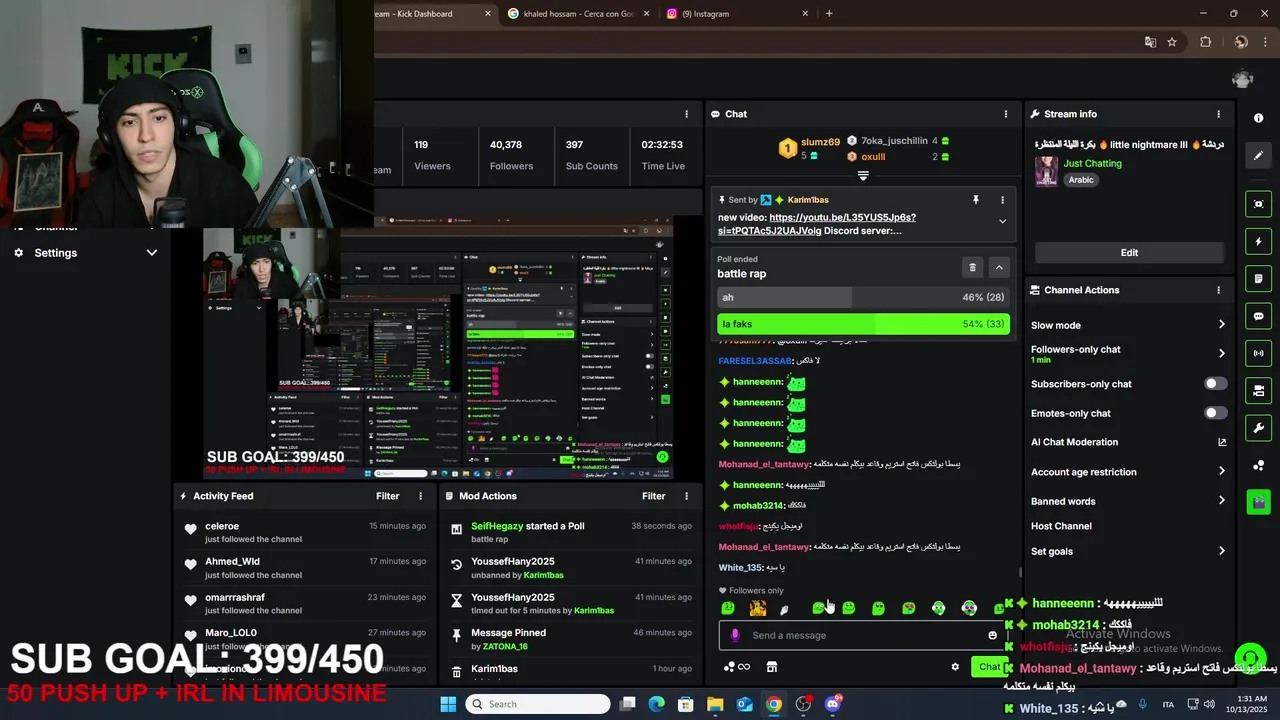Click the chat bubble icon in right sidebar
This screenshot has width=1280, height=720.
click(1258, 316)
